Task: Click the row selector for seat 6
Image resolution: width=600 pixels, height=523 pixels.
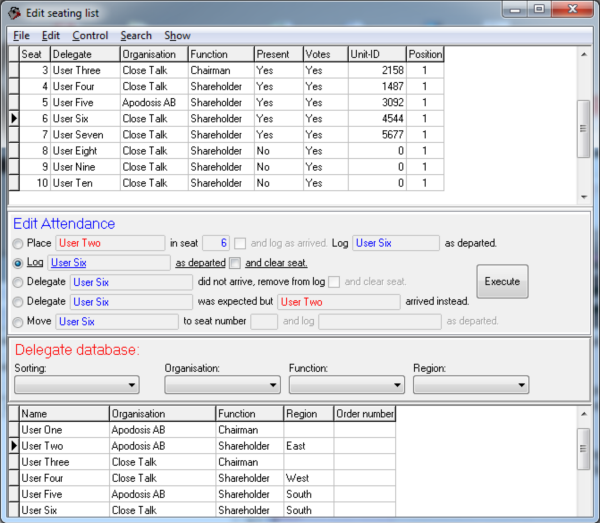Action: click(x=14, y=119)
